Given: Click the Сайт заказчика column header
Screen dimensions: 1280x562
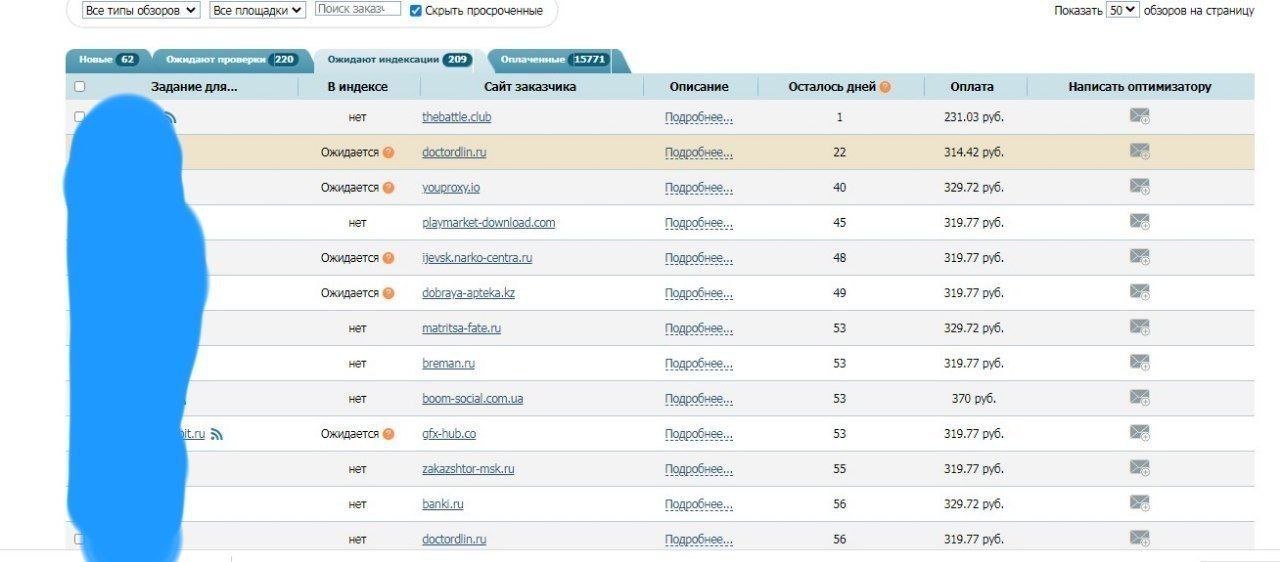Looking at the screenshot, I should [x=530, y=87].
